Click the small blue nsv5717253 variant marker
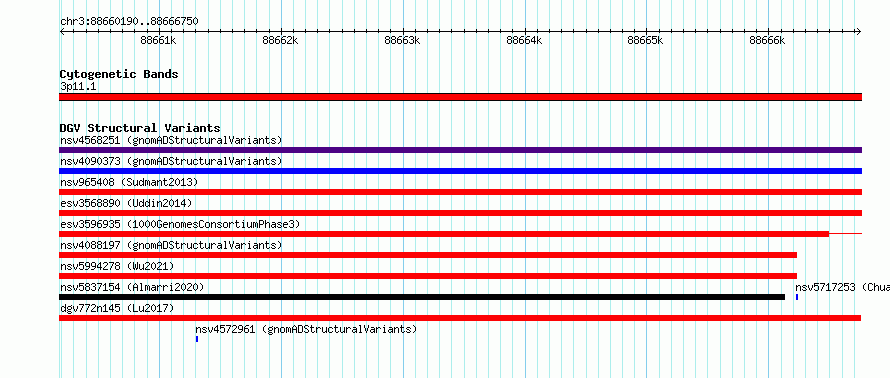The width and height of the screenshot is (890, 378). (797, 297)
